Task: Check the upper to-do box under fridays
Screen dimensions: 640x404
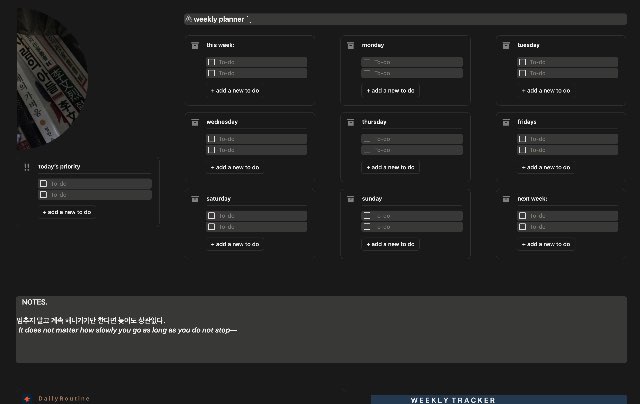Action: (522, 139)
